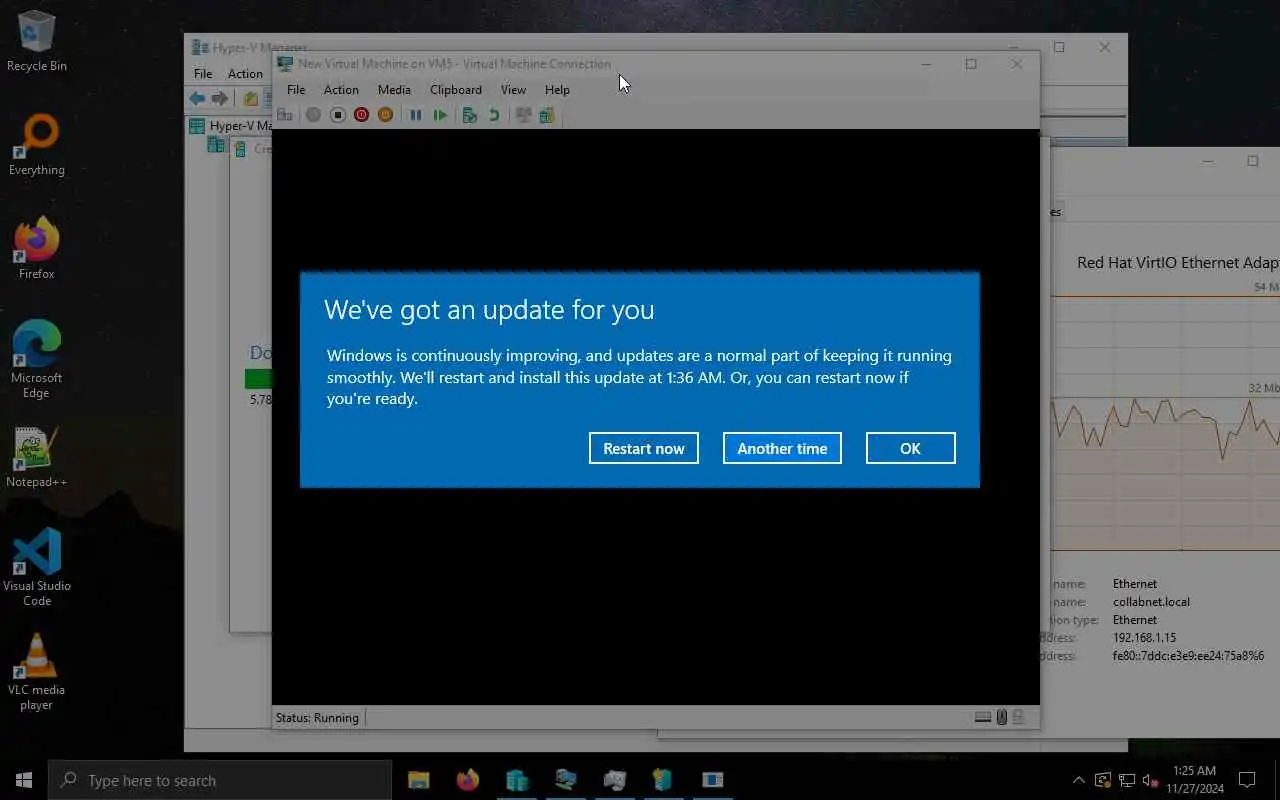Click the Revert toolbar icon

(494, 115)
